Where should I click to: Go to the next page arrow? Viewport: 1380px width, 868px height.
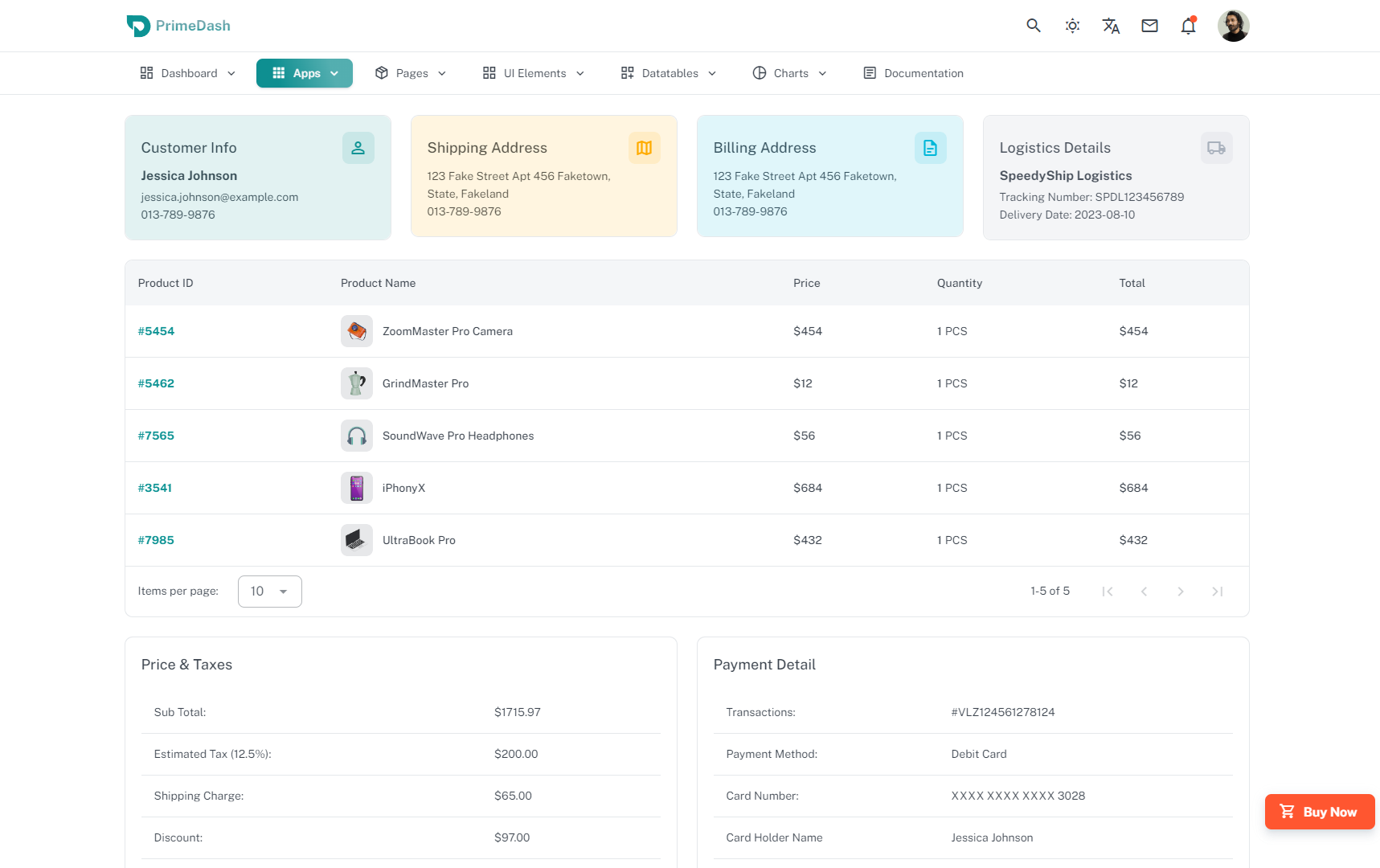pos(1180,592)
